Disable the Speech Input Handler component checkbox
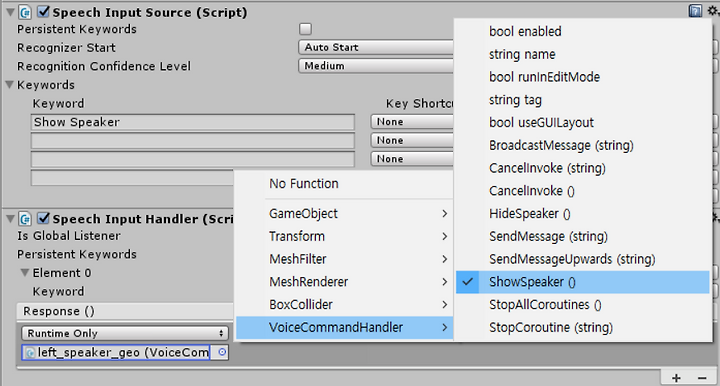 pyautogui.click(x=43, y=218)
